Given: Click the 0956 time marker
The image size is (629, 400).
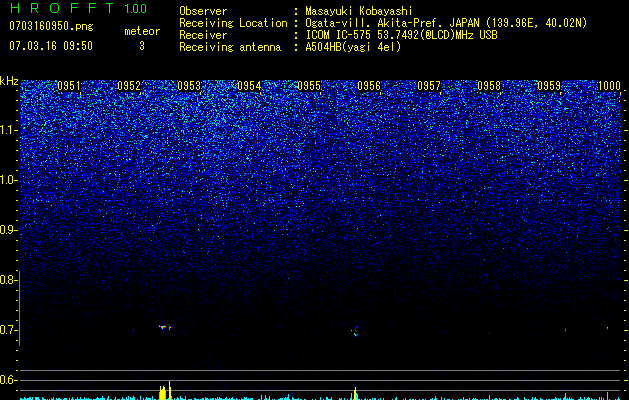Looking at the screenshot, I should click(369, 86).
